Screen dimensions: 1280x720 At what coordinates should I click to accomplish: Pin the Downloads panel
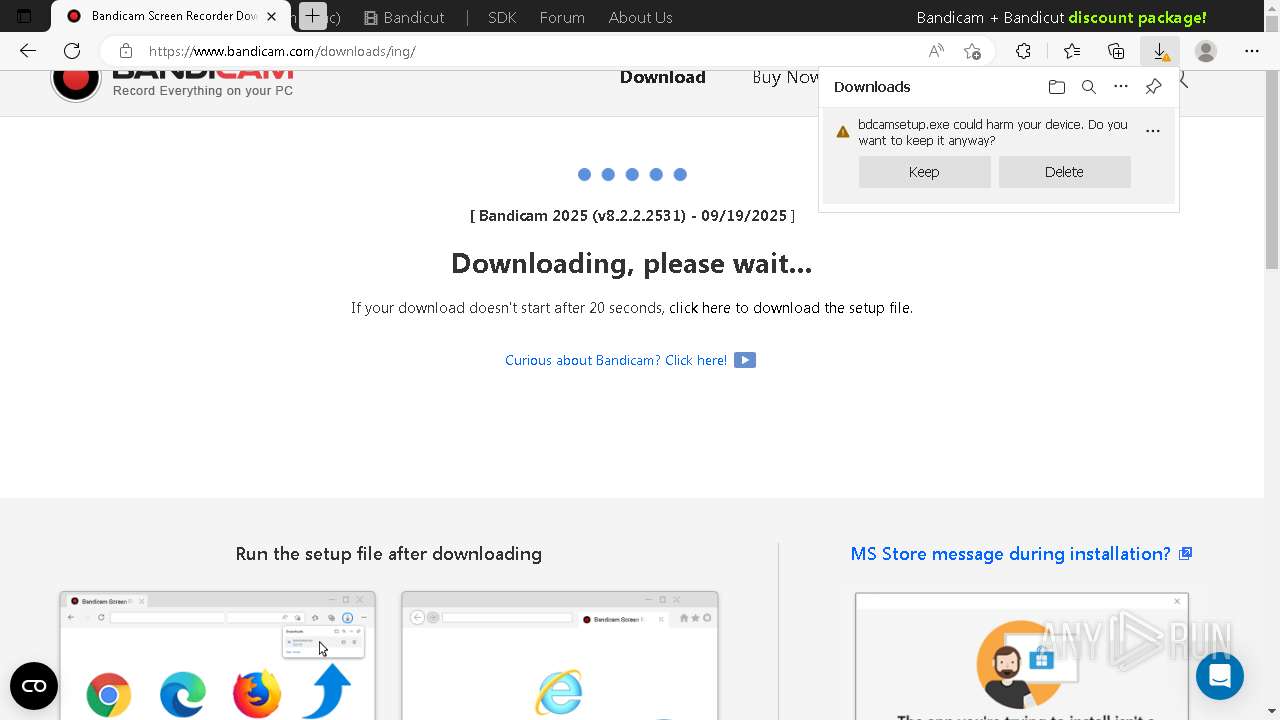(x=1153, y=87)
